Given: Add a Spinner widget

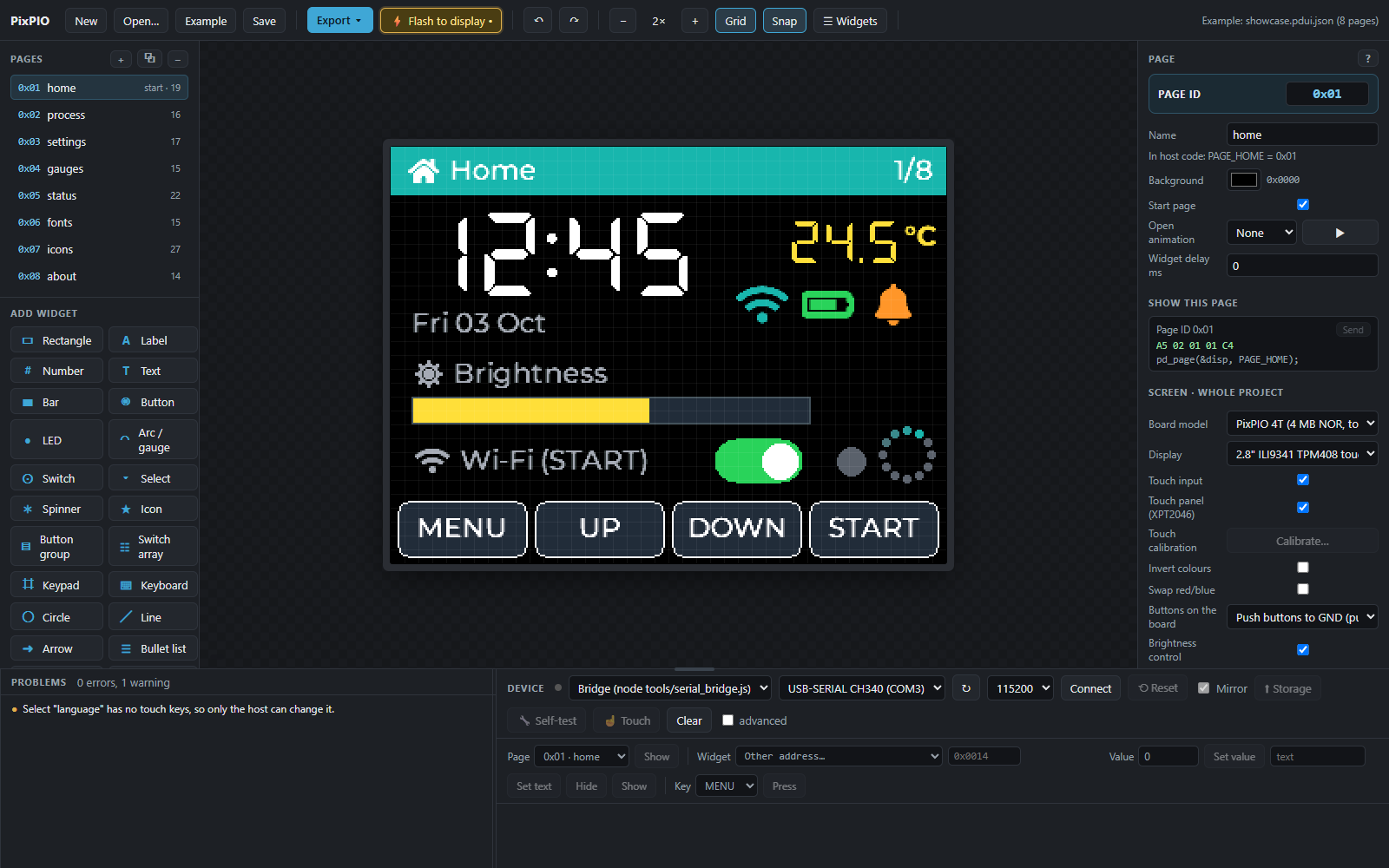Looking at the screenshot, I should coord(57,509).
